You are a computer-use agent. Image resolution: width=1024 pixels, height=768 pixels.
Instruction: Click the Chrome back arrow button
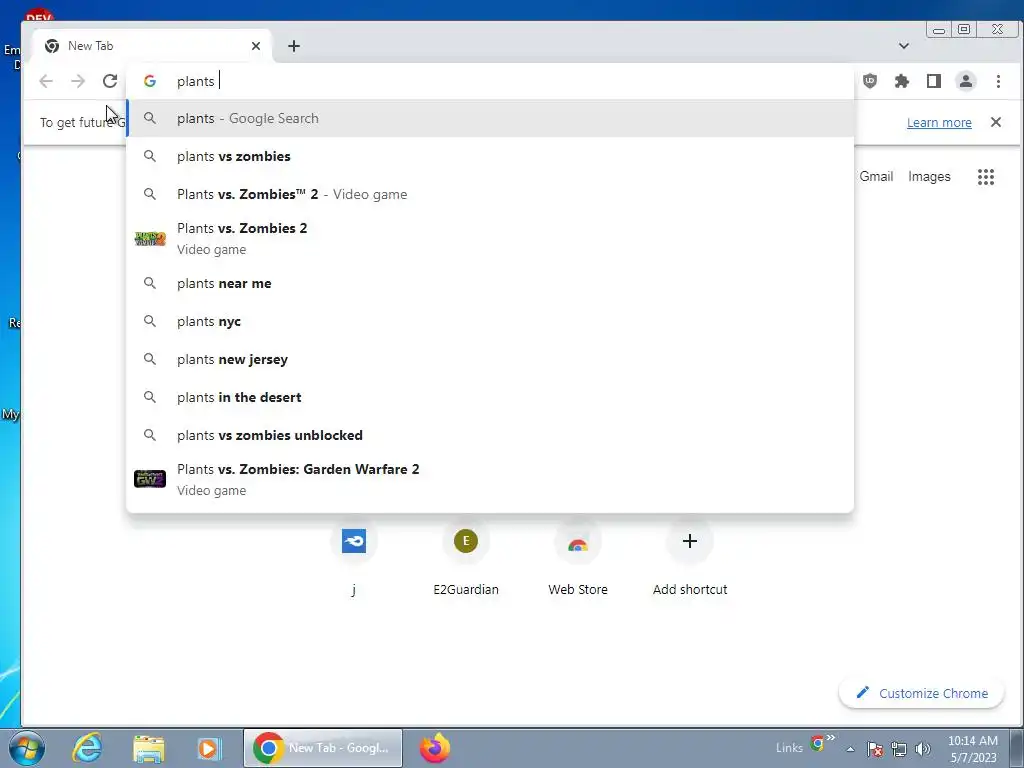(x=46, y=81)
